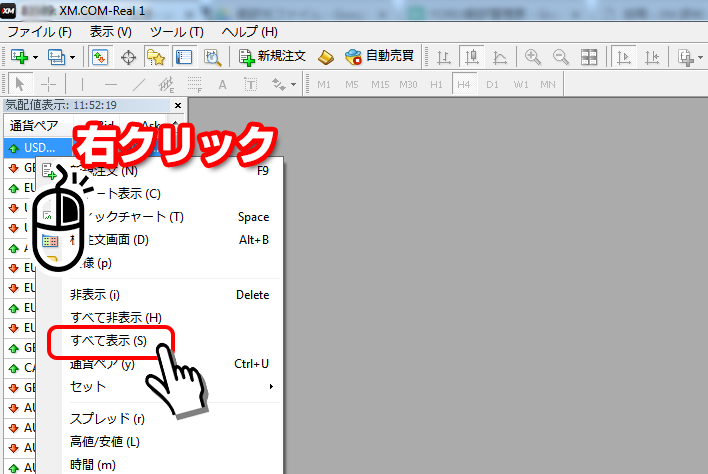This screenshot has width=708, height=474.
Task: Open the View (表示) menu
Action: tap(110, 32)
